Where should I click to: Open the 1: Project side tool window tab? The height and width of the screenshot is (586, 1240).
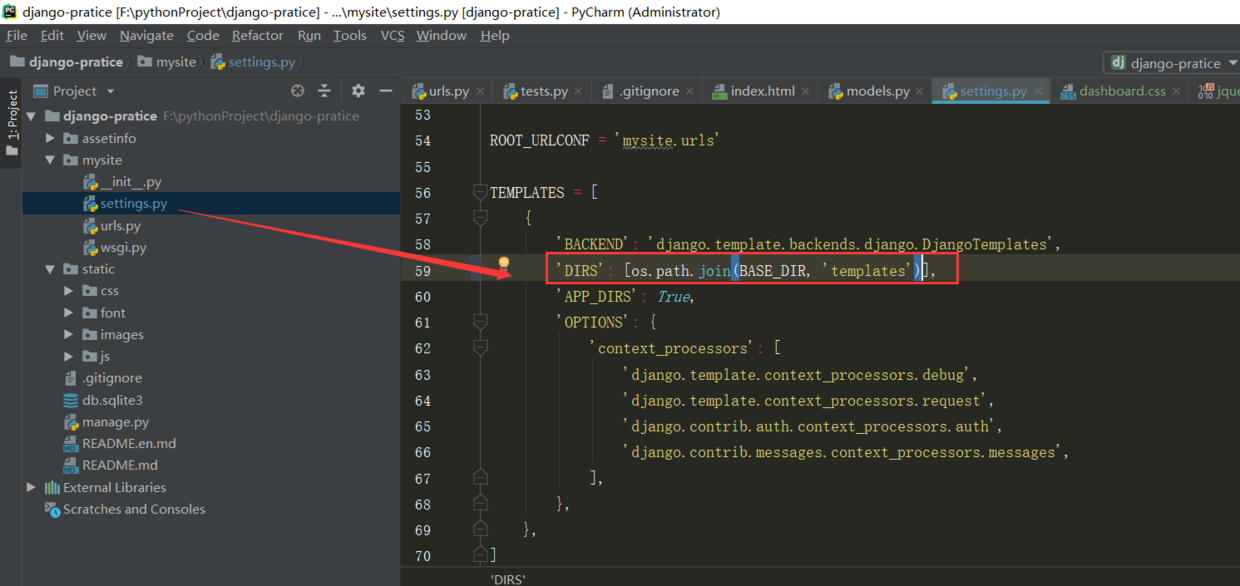point(12,124)
